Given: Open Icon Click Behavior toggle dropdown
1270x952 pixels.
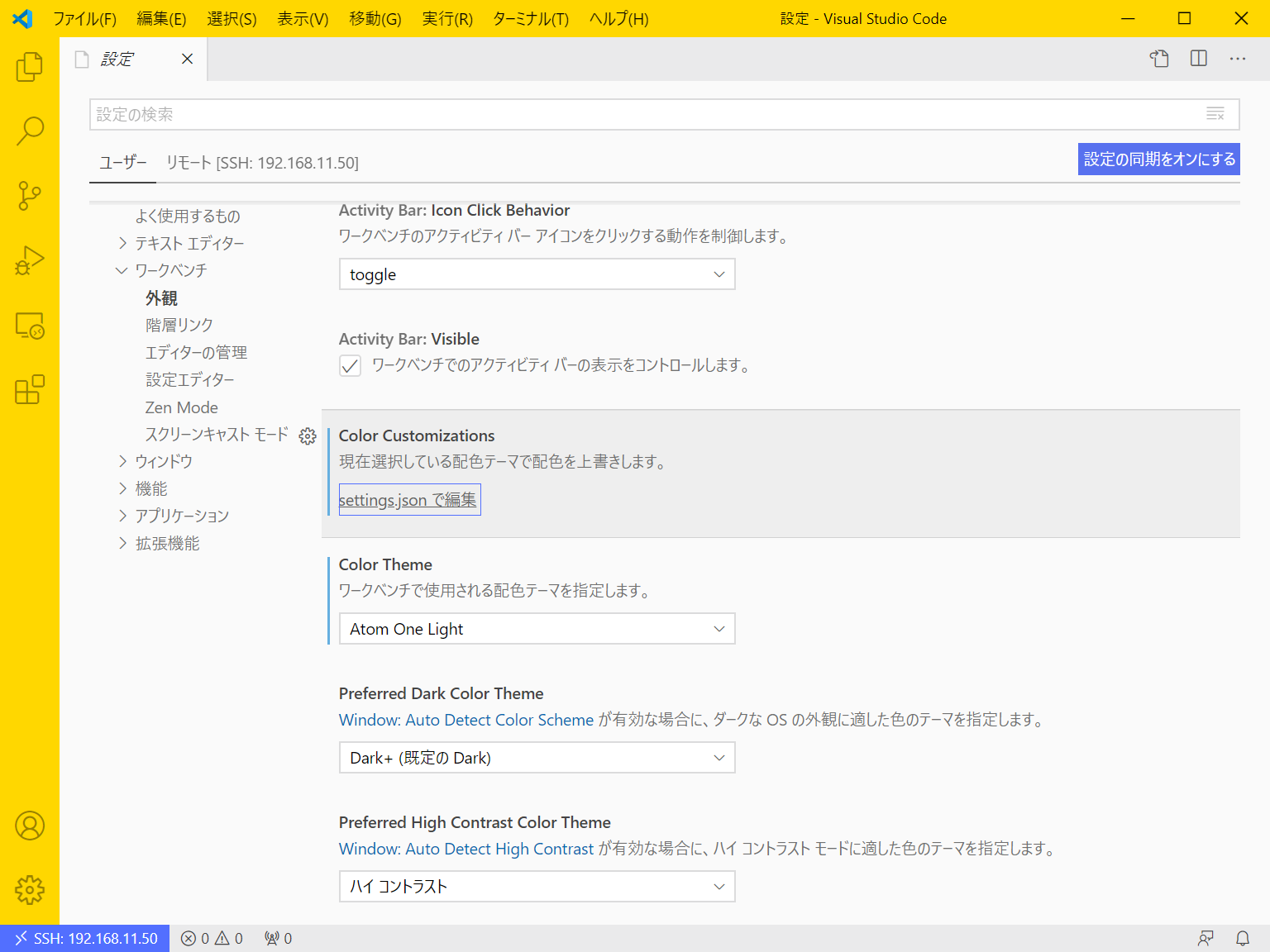Looking at the screenshot, I should click(x=537, y=274).
